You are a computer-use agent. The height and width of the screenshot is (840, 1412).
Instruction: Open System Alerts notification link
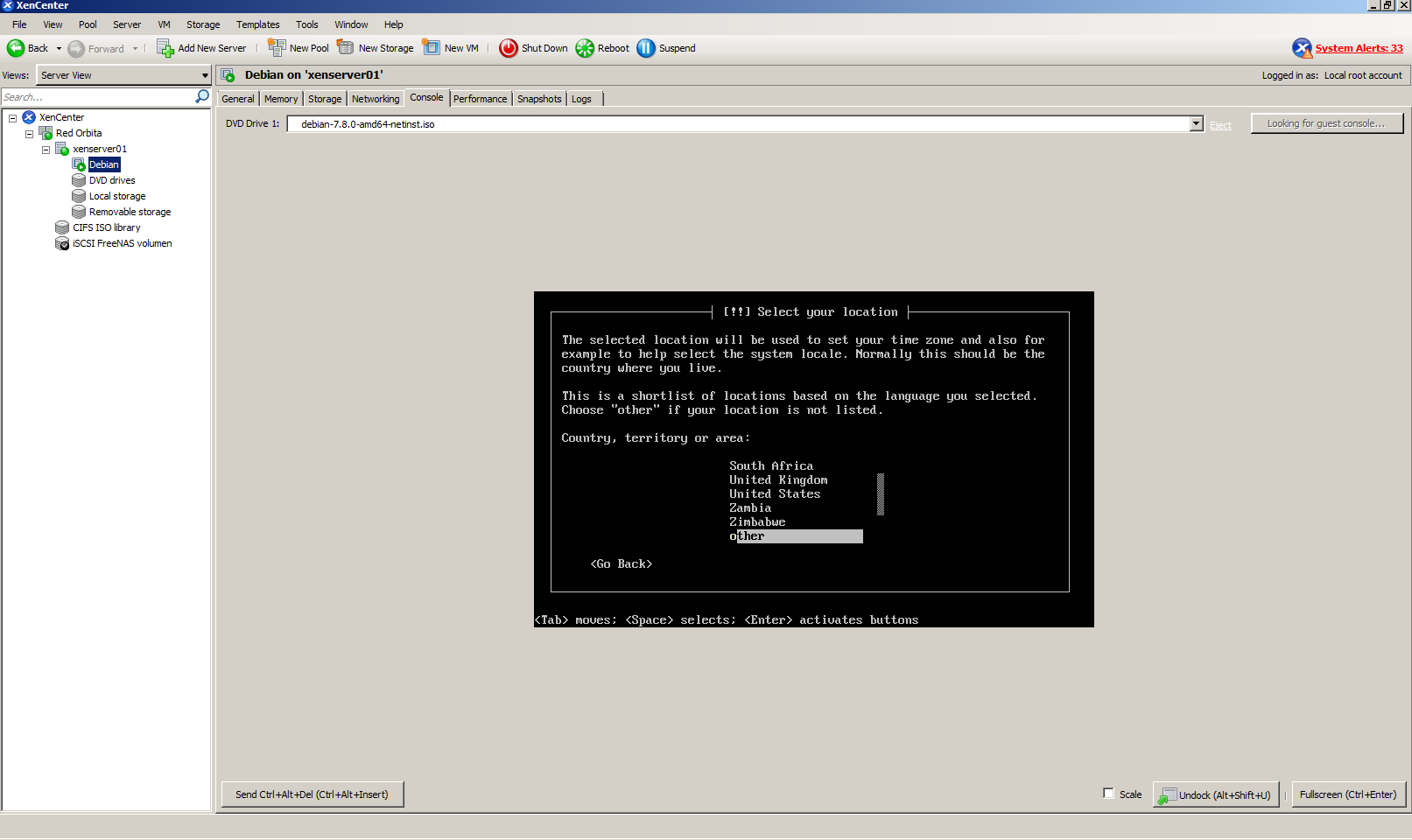pos(1358,48)
